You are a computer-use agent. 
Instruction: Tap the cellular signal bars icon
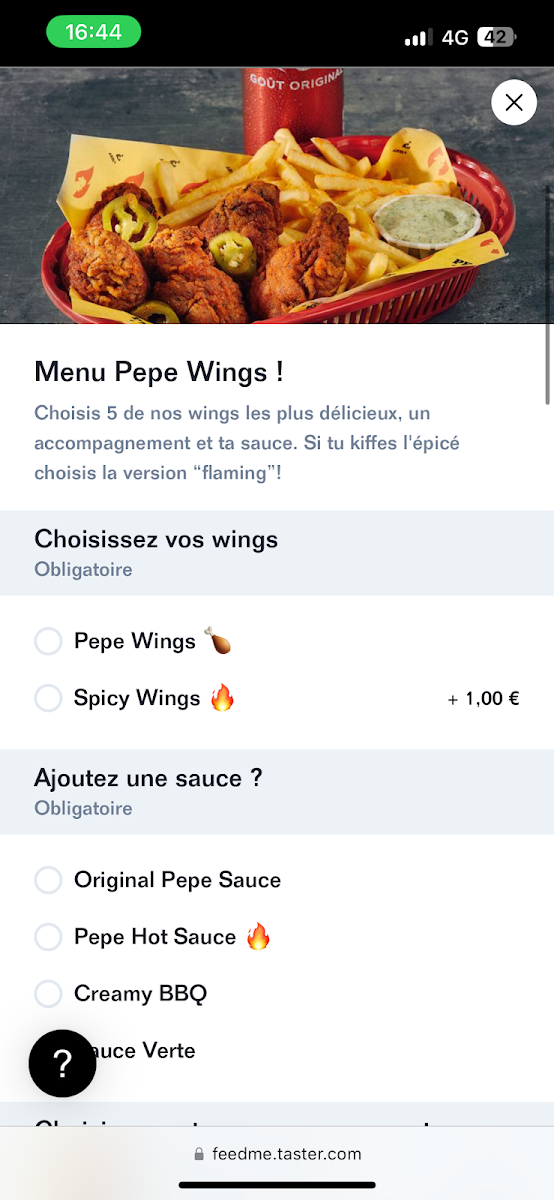coord(417,38)
